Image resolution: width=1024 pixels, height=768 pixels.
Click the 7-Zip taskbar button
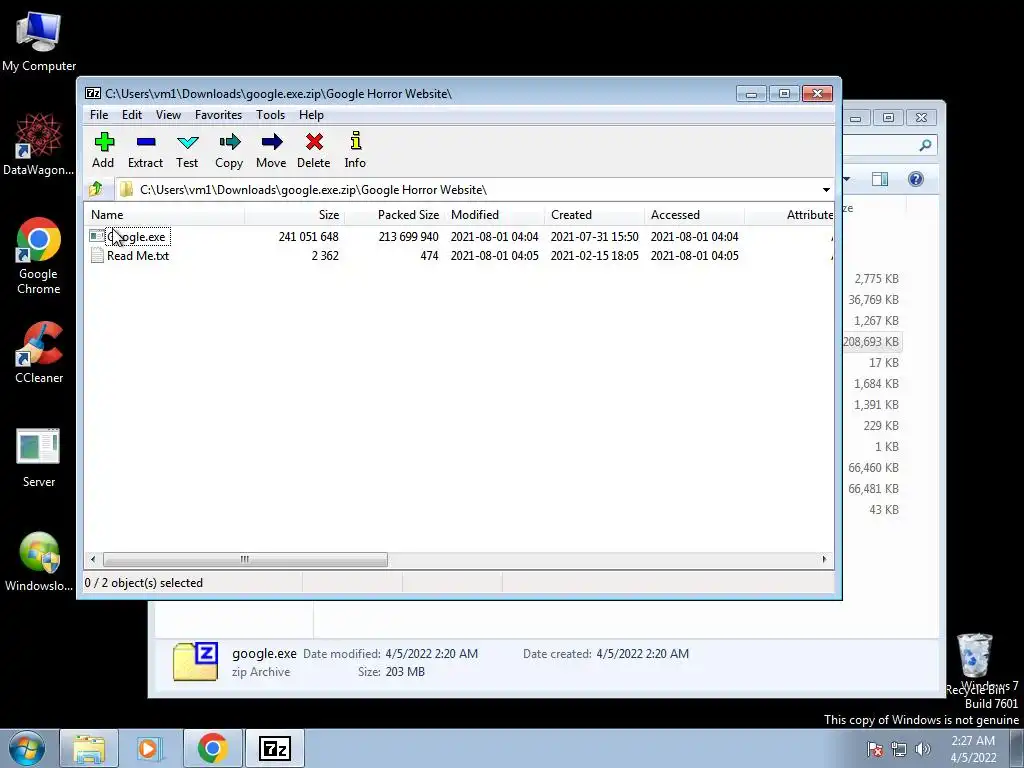pyautogui.click(x=274, y=748)
